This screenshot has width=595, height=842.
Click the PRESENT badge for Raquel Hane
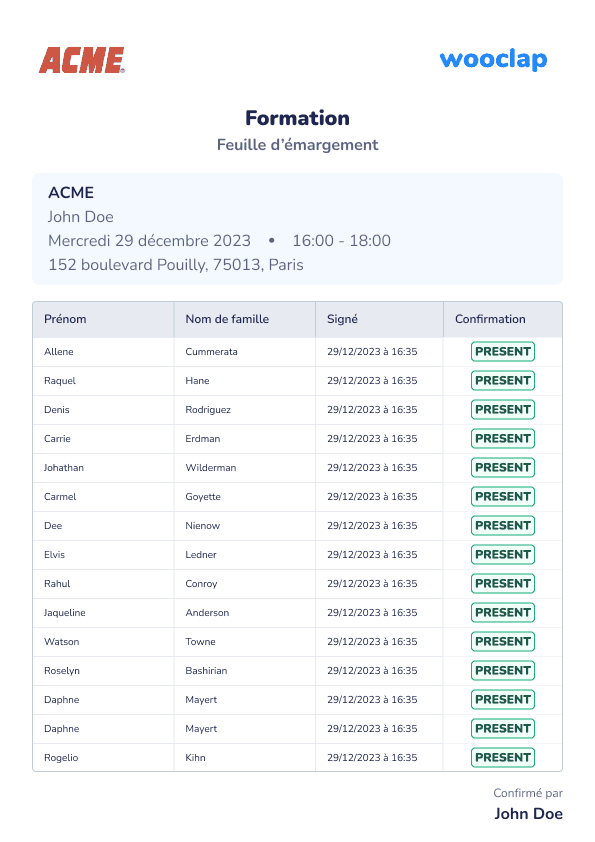coord(503,381)
